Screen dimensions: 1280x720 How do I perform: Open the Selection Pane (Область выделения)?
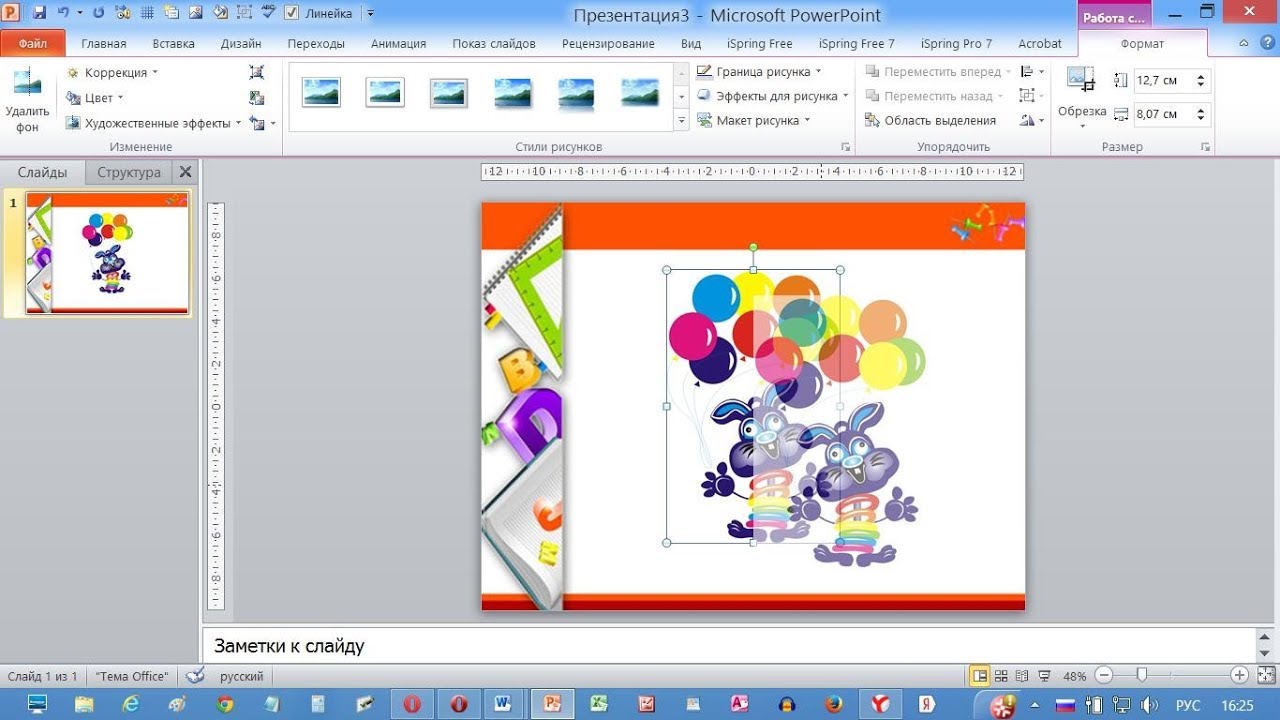tap(931, 120)
